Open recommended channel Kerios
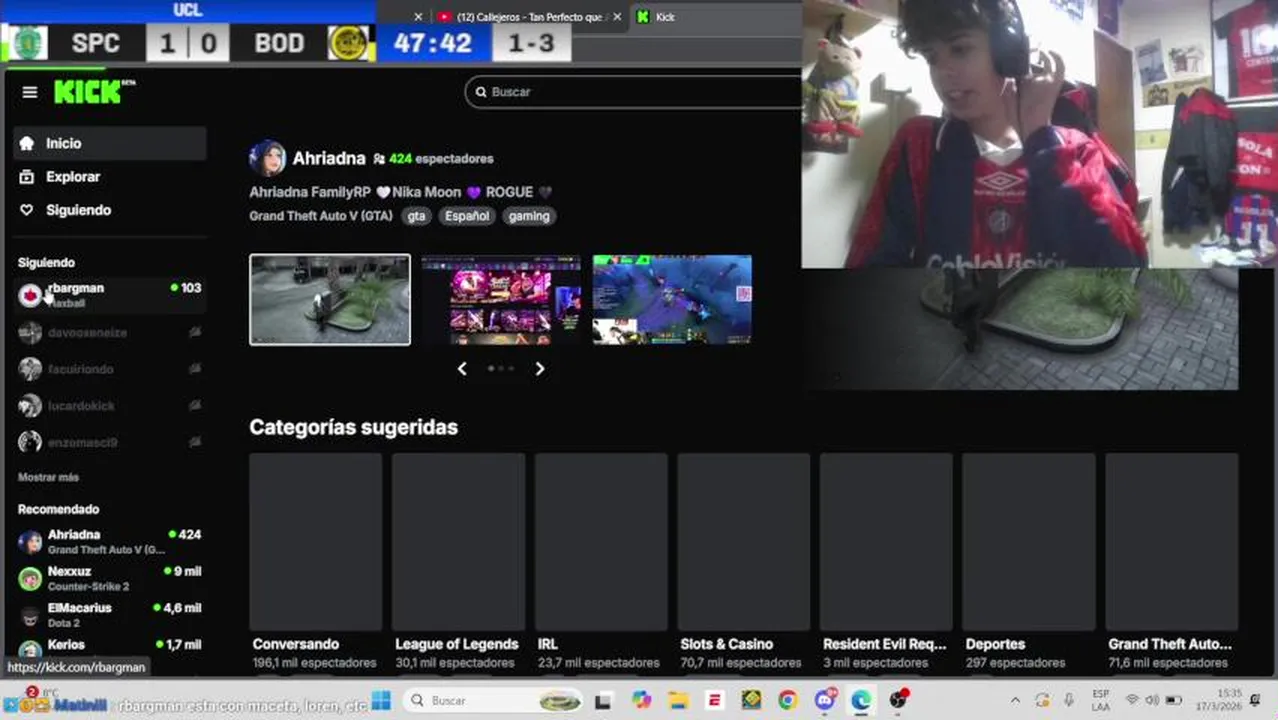1278x720 pixels. [x=110, y=649]
